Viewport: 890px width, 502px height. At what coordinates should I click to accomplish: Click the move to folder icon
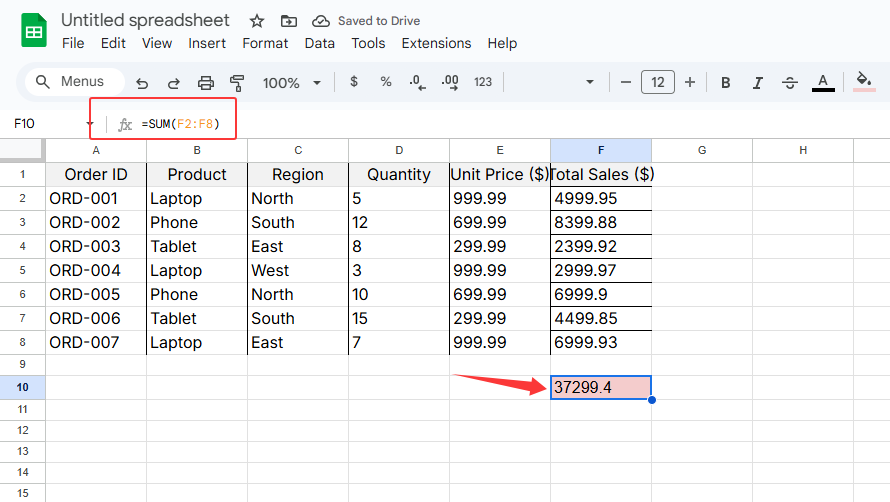point(288,21)
